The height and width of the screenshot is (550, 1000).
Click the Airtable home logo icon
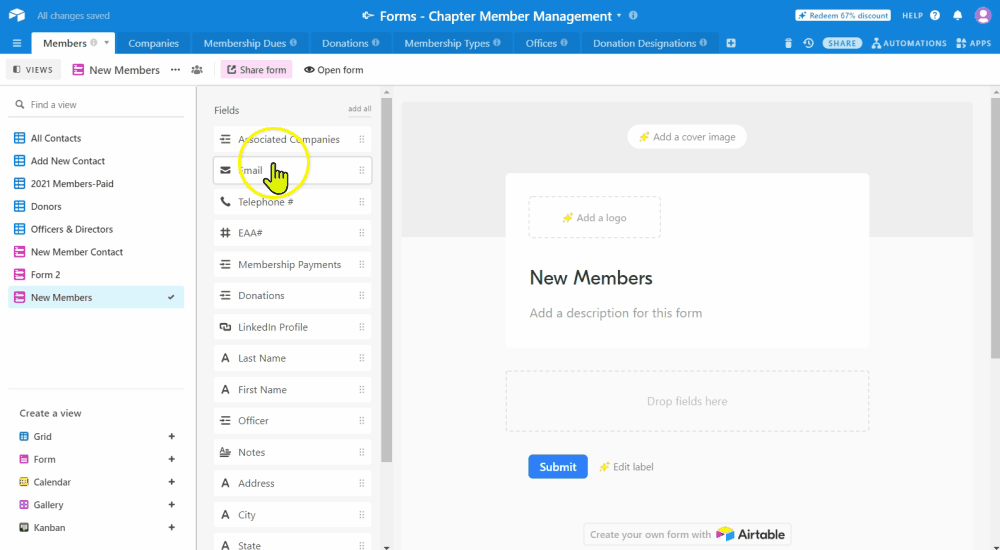17,15
